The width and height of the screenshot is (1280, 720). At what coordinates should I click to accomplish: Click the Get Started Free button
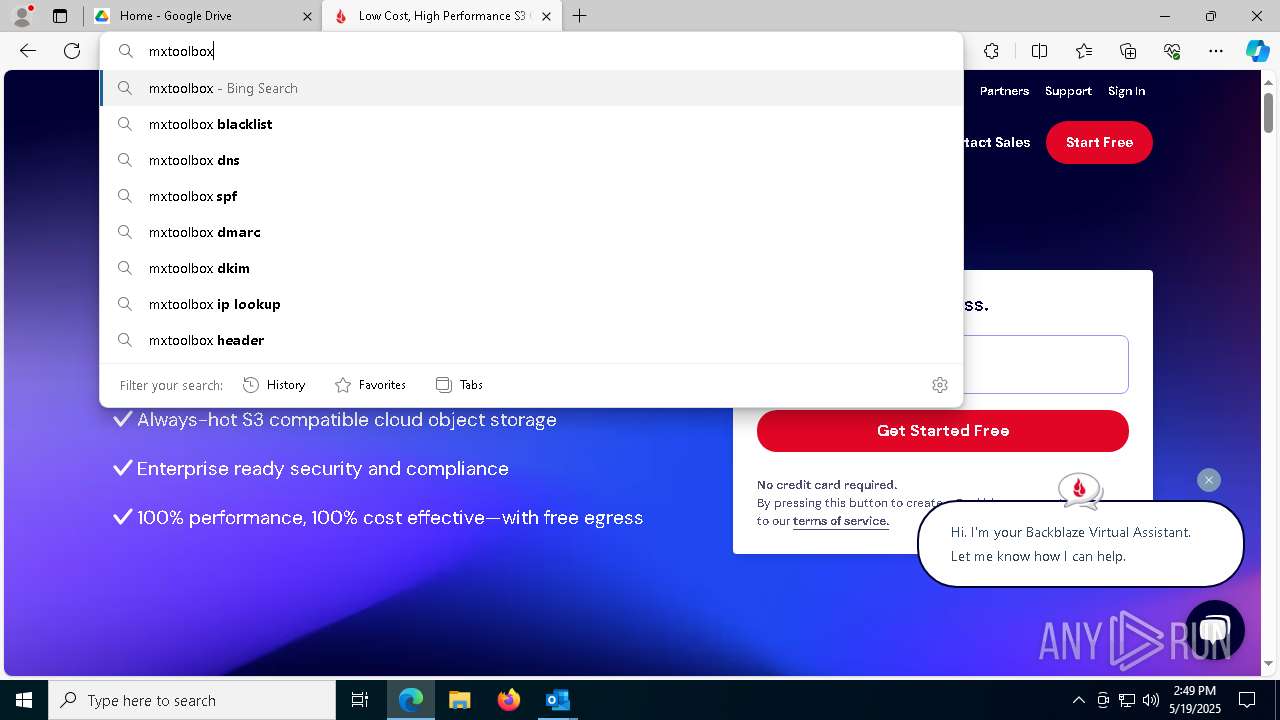(x=943, y=431)
